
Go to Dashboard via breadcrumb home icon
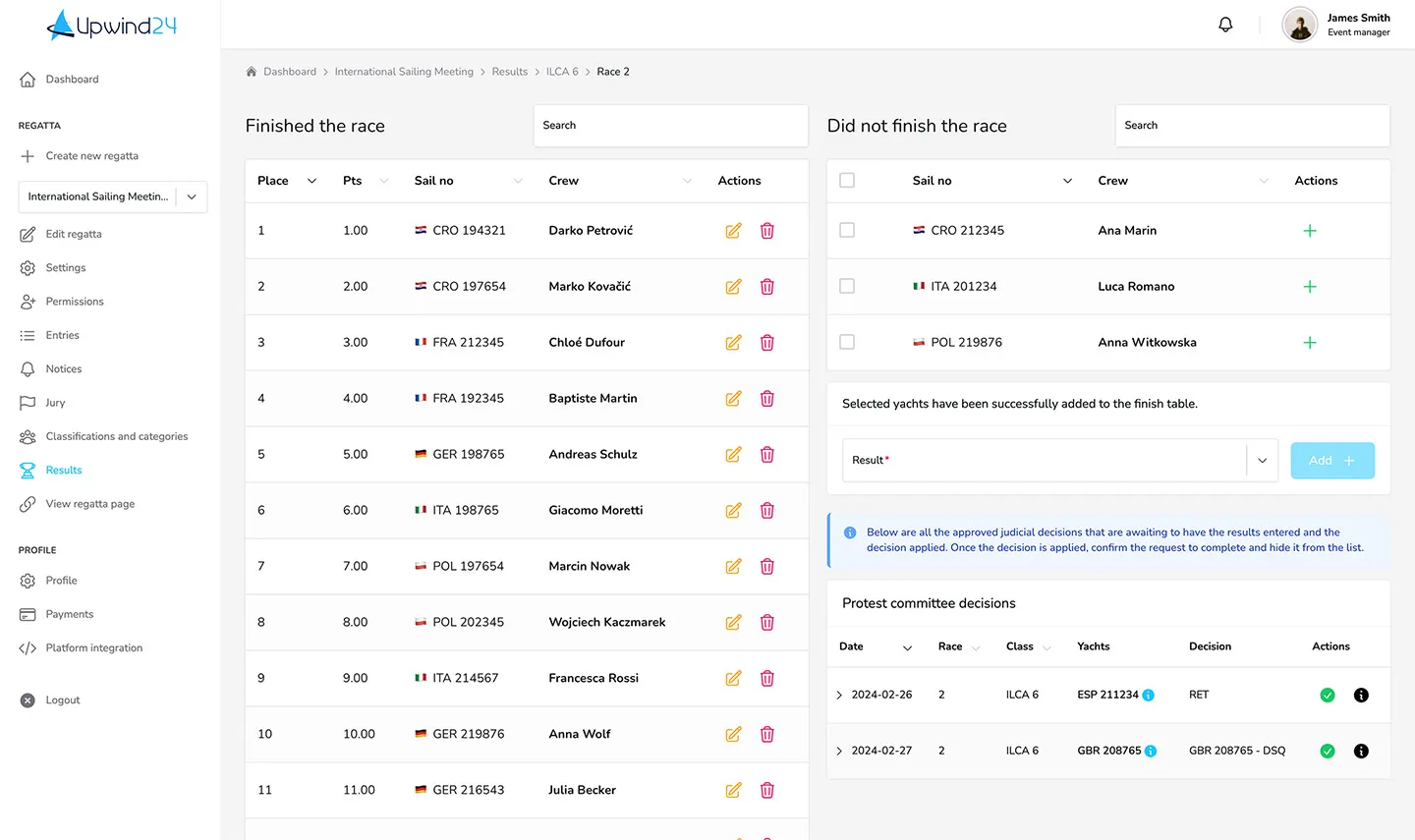click(x=252, y=72)
